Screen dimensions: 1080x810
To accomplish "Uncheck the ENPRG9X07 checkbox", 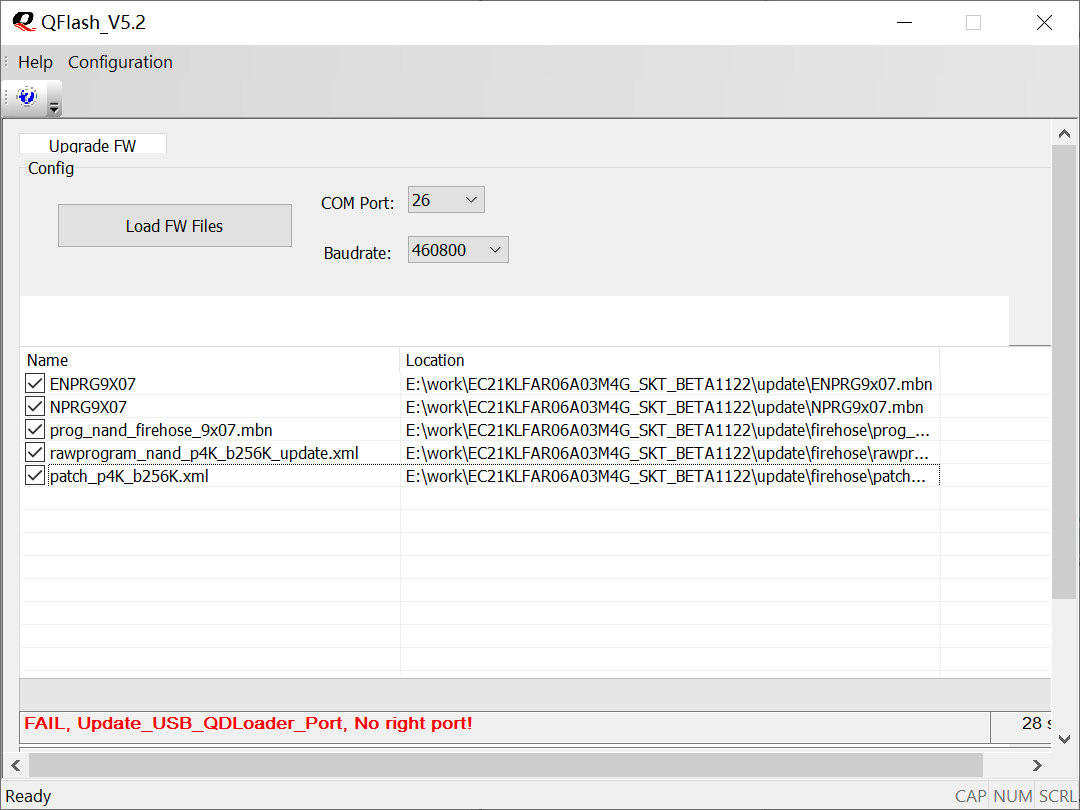I will (x=35, y=384).
